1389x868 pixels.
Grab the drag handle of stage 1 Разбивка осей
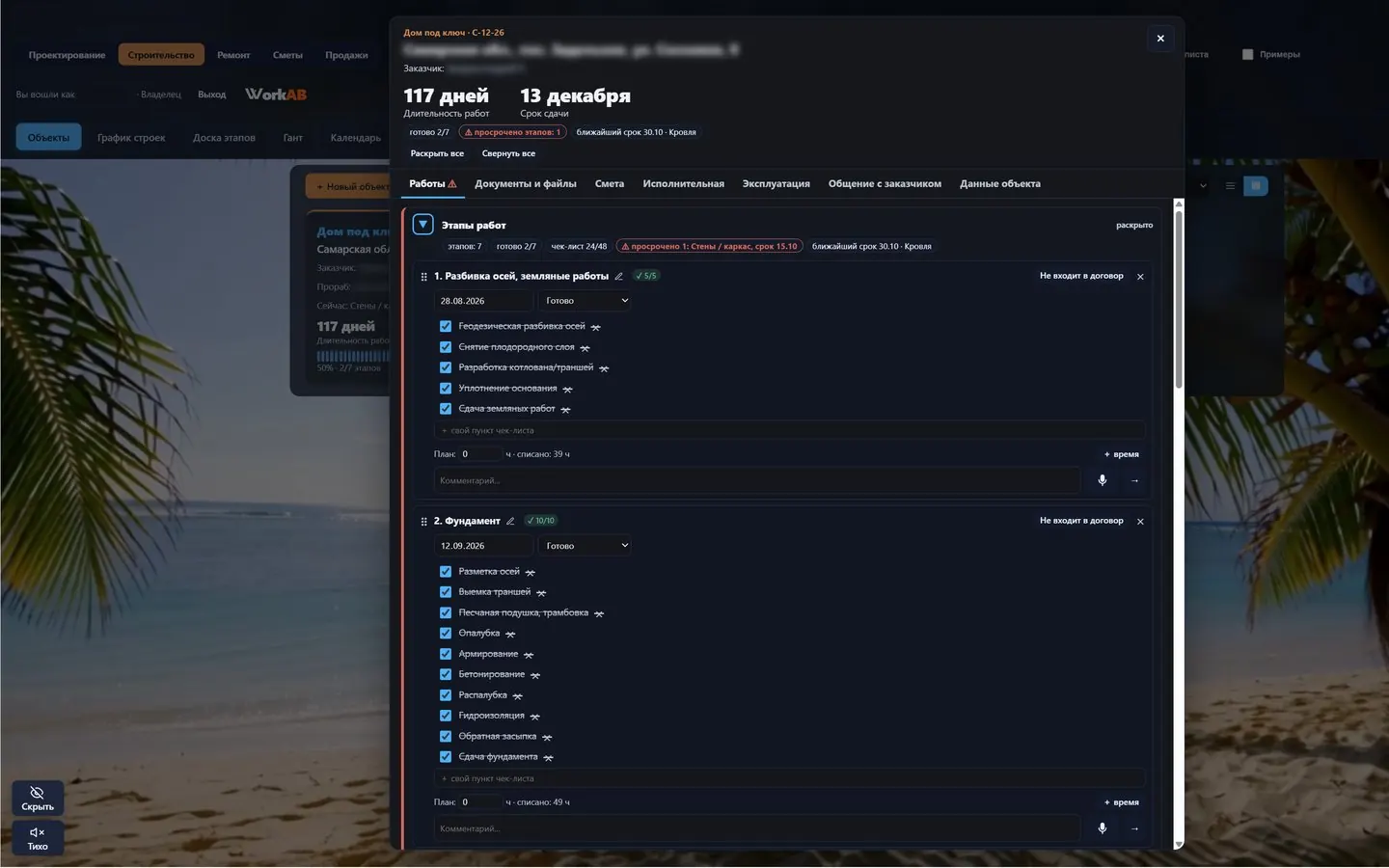[423, 277]
